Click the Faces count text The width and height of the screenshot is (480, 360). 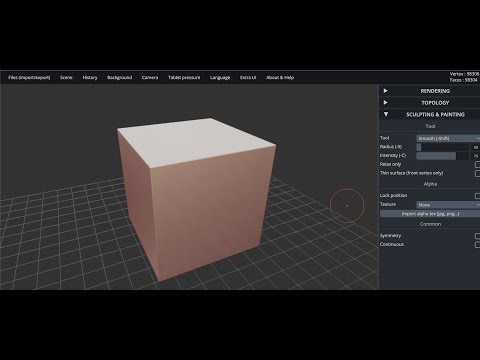(464, 80)
